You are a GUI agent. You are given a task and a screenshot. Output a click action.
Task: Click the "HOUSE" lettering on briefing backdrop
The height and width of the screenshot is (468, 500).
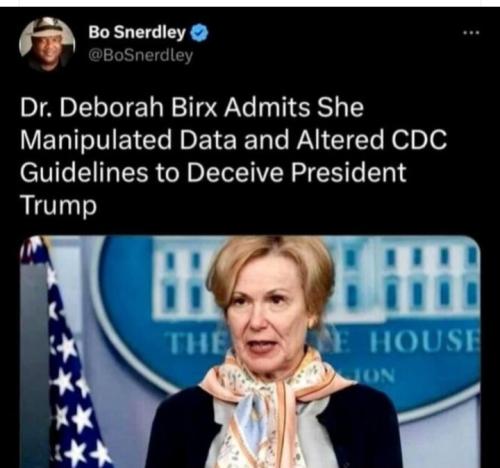[425, 343]
